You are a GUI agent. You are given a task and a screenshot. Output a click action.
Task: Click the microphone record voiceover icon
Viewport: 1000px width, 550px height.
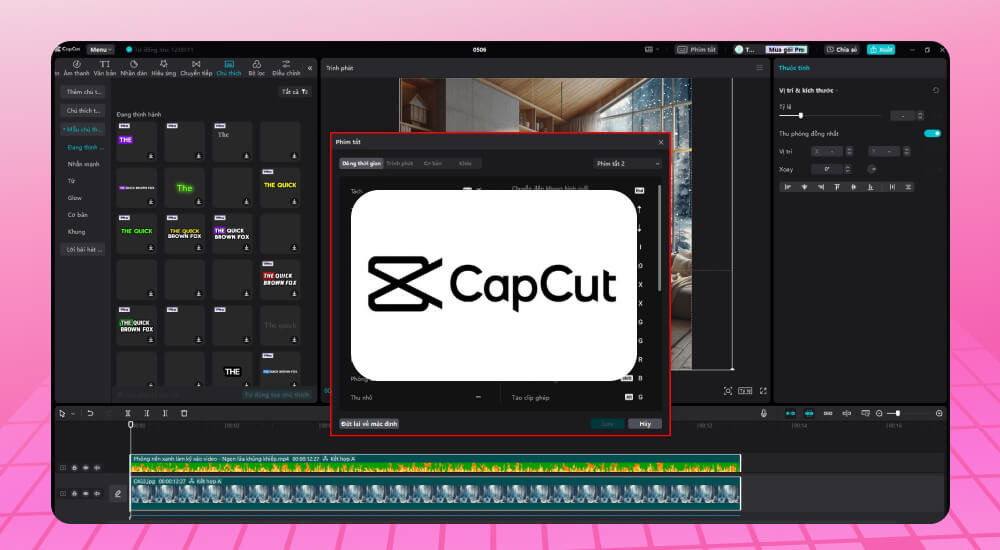763,413
